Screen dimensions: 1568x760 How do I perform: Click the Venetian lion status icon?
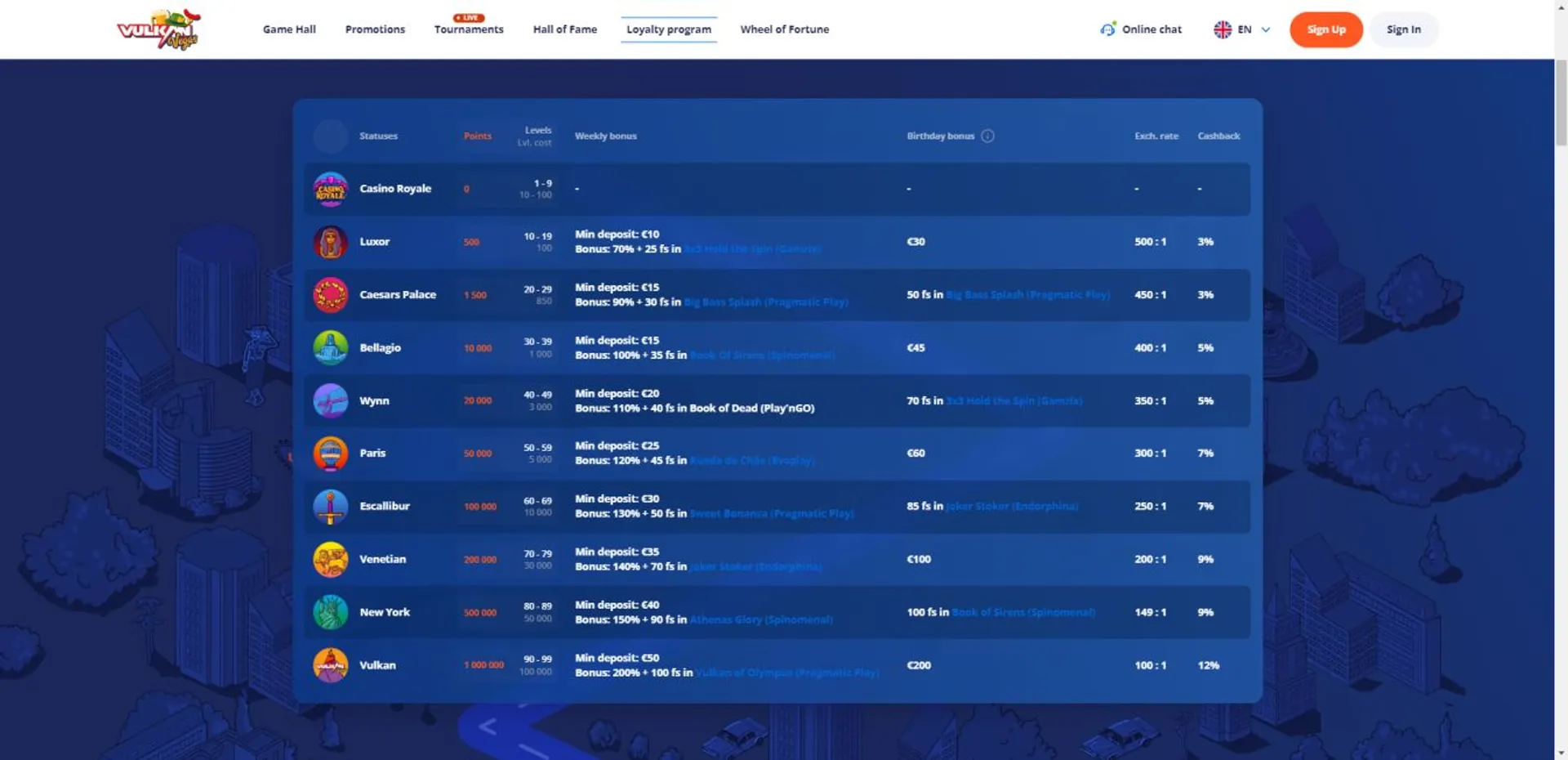click(331, 559)
